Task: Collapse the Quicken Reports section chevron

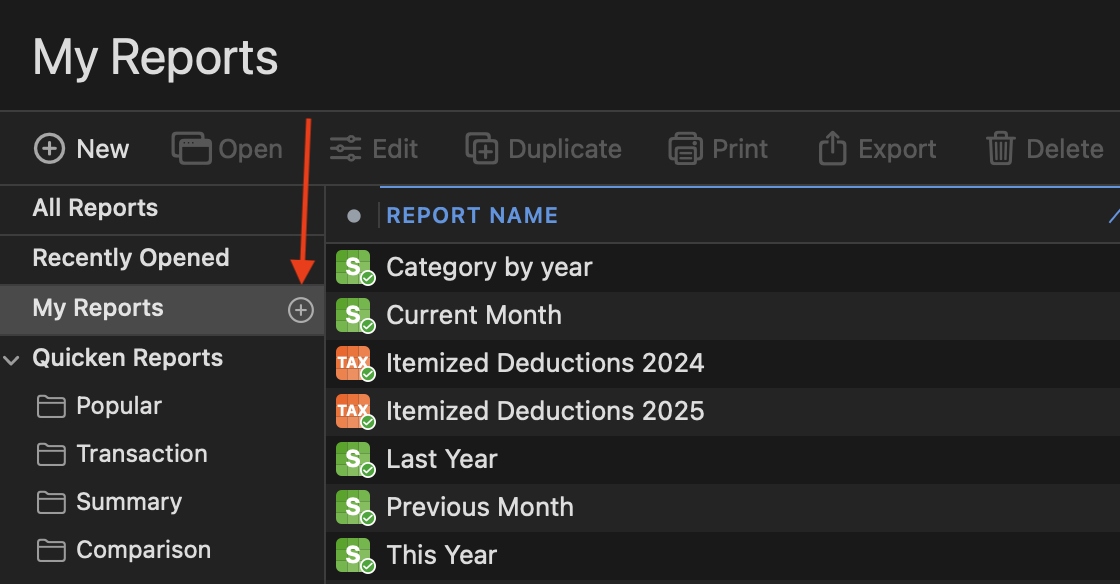Action: [11, 359]
